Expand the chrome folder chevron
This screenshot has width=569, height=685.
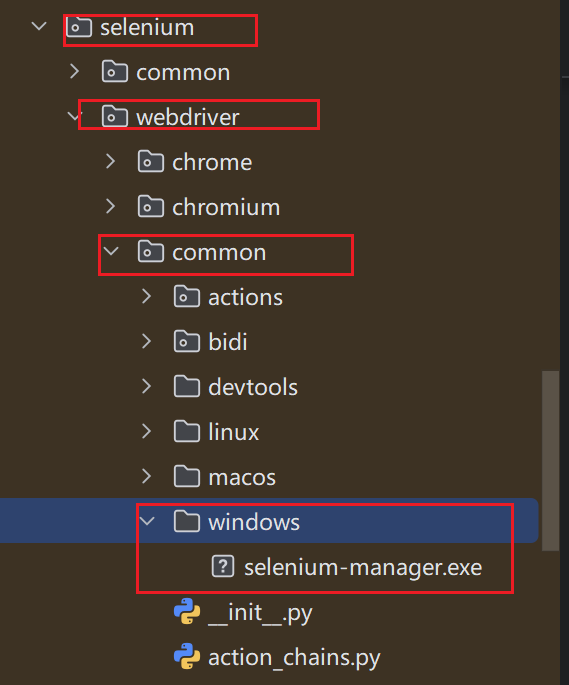pos(111,161)
